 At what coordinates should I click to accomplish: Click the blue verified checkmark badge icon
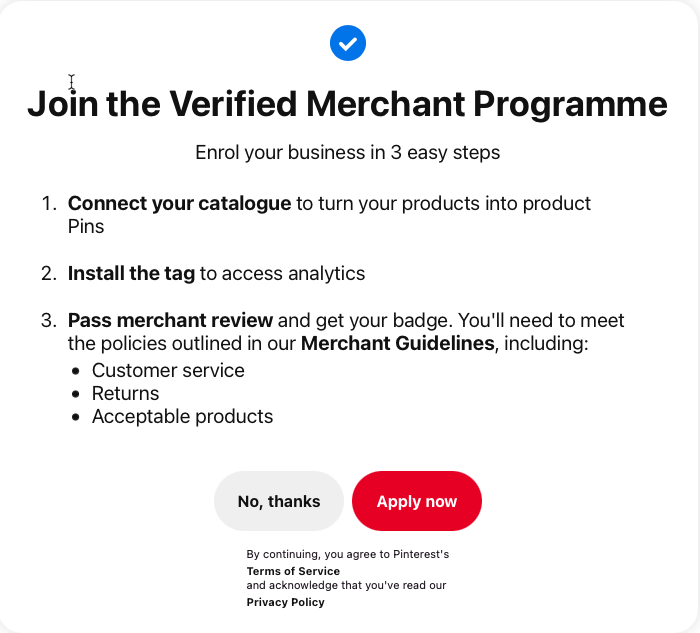(x=348, y=43)
